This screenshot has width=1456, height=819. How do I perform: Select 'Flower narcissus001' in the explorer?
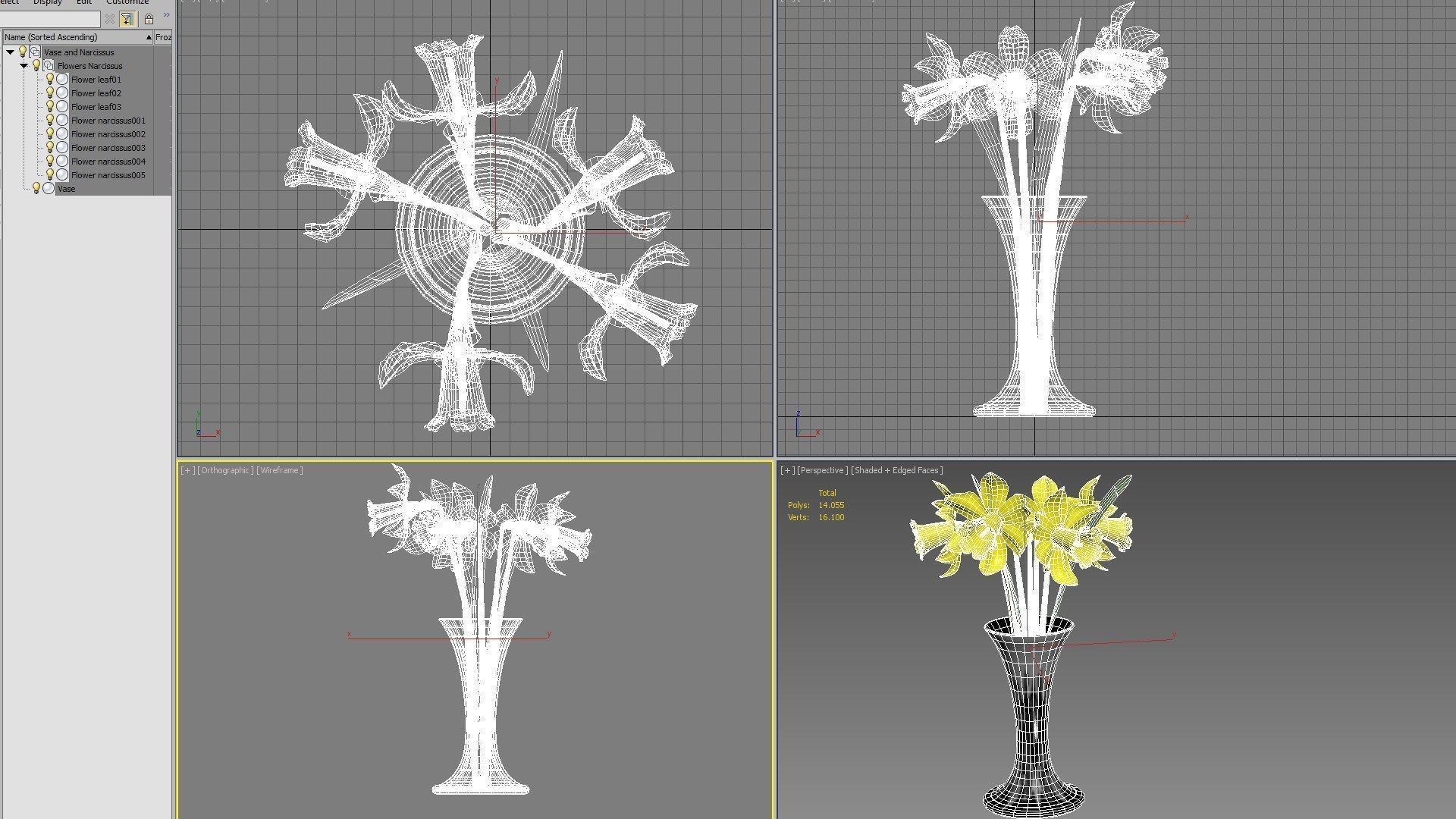tap(108, 121)
